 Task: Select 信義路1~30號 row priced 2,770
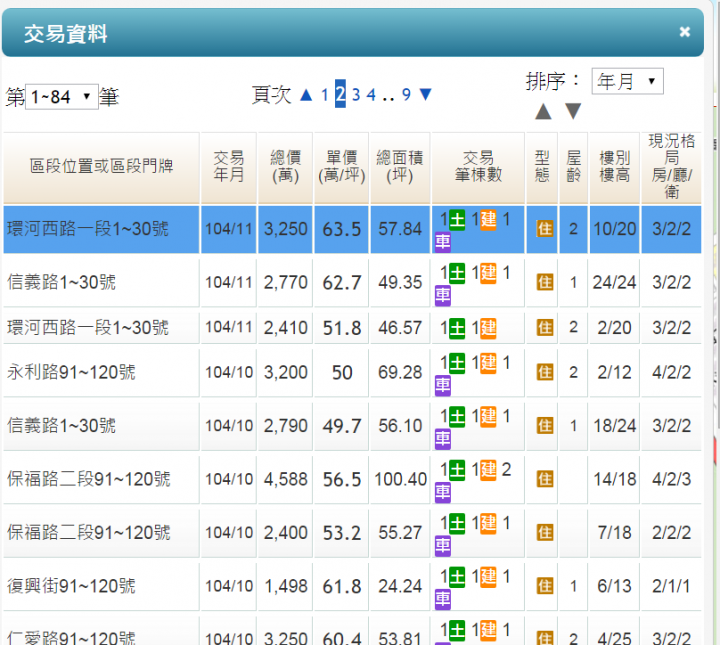click(x=352, y=283)
